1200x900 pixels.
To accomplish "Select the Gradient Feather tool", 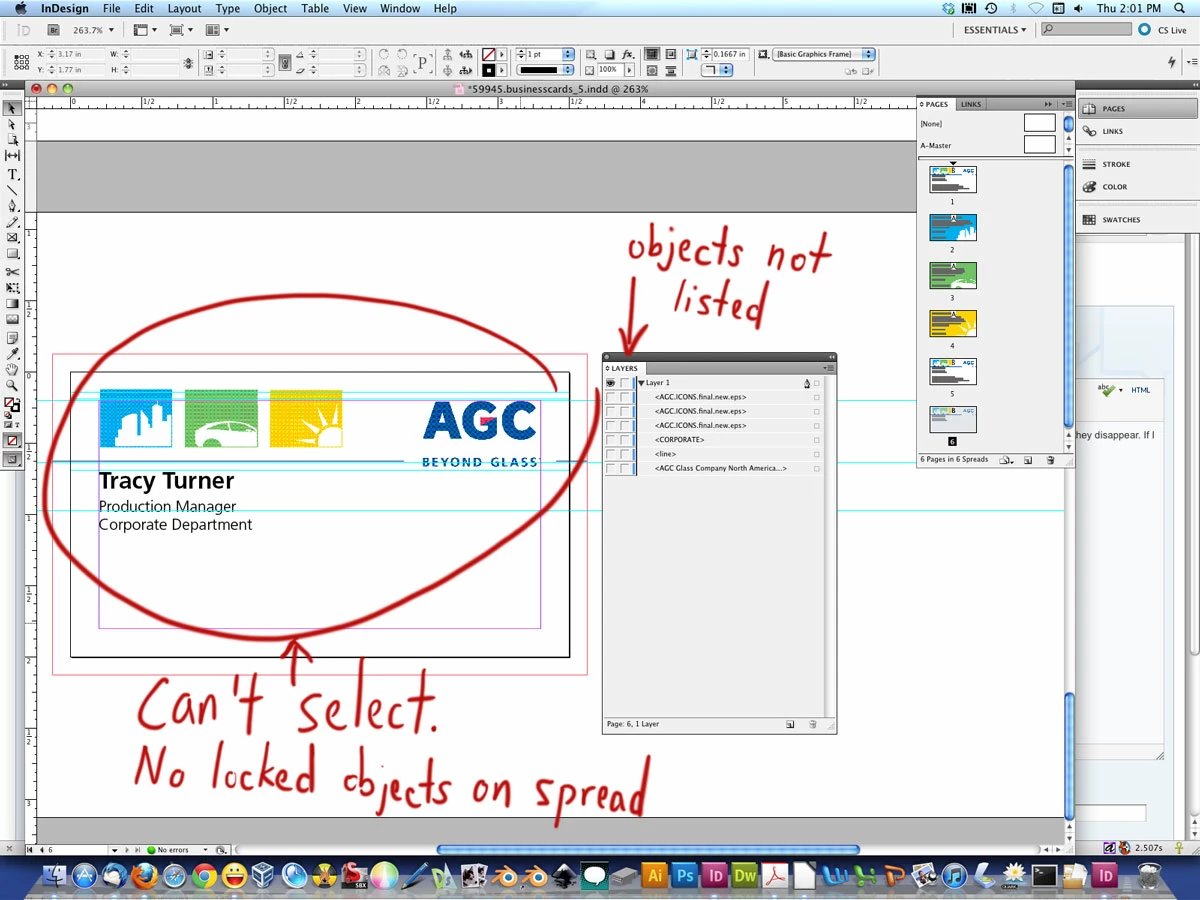I will tap(12, 320).
